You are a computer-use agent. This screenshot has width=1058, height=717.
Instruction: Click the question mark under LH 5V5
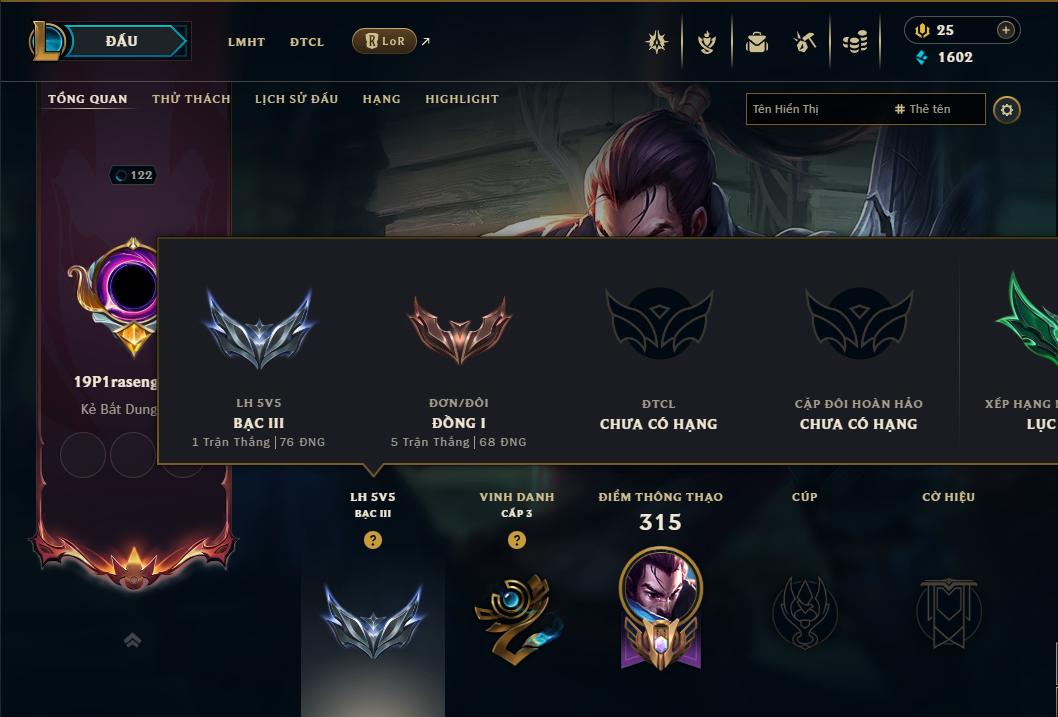click(372, 540)
